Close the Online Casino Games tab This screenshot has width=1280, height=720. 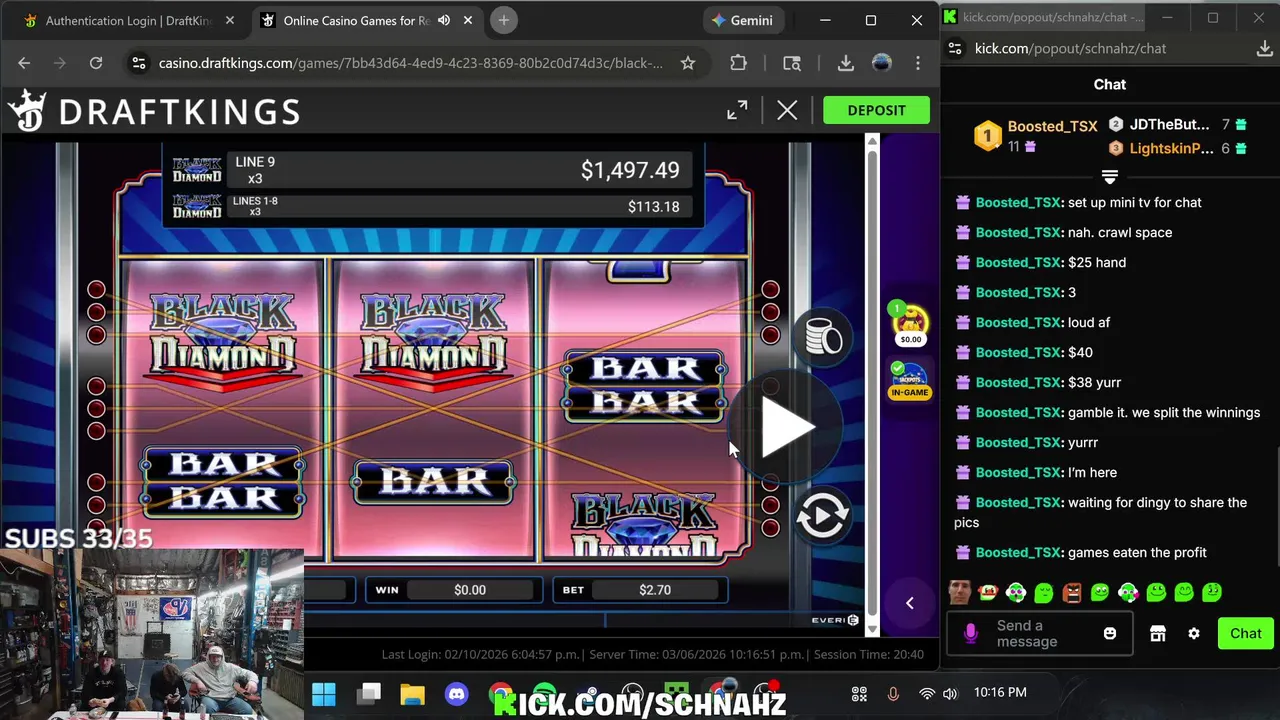(x=467, y=20)
